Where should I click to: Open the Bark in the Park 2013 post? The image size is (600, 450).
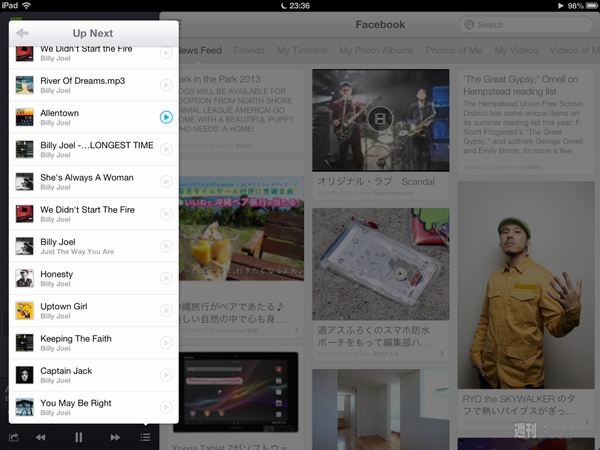coord(241,111)
